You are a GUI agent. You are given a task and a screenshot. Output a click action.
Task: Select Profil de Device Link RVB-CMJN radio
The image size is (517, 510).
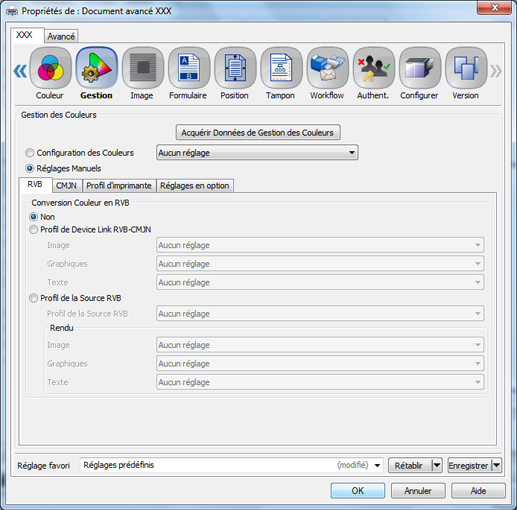pos(33,230)
